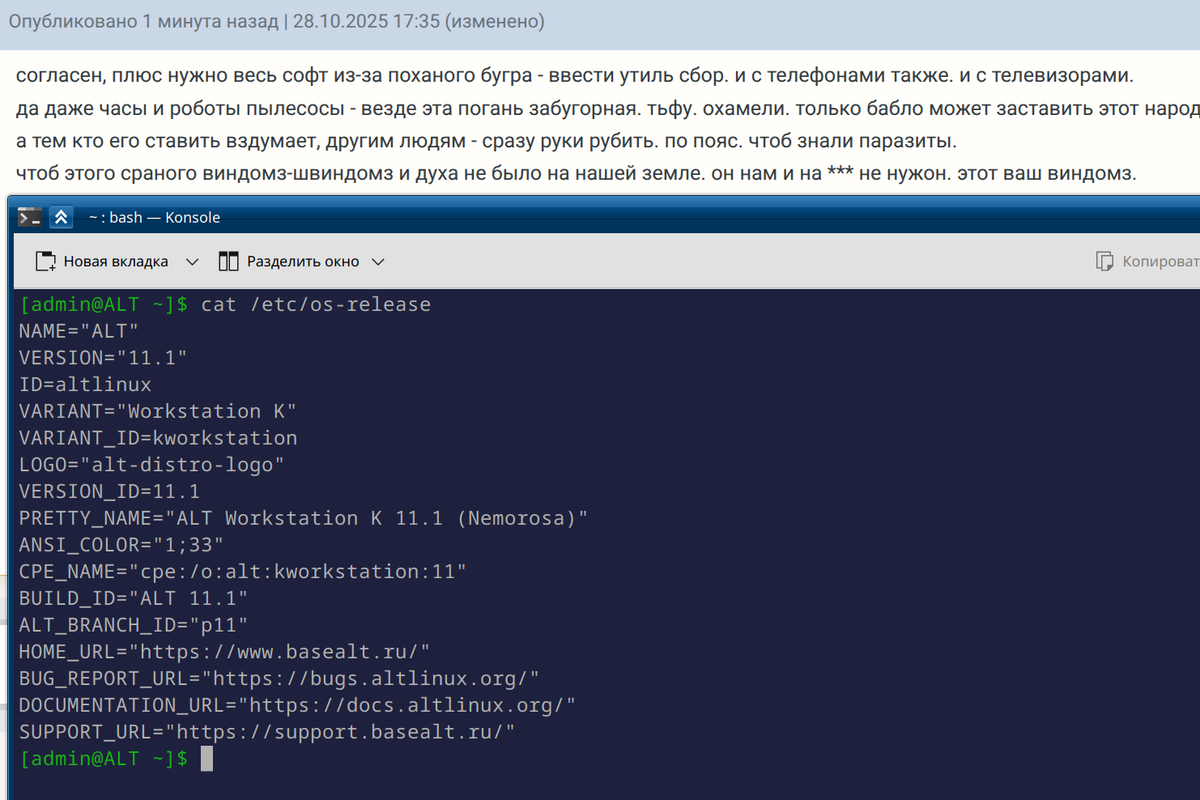Expand the Разделить окно dropdown arrow
1200x800 pixels.
click(x=378, y=262)
